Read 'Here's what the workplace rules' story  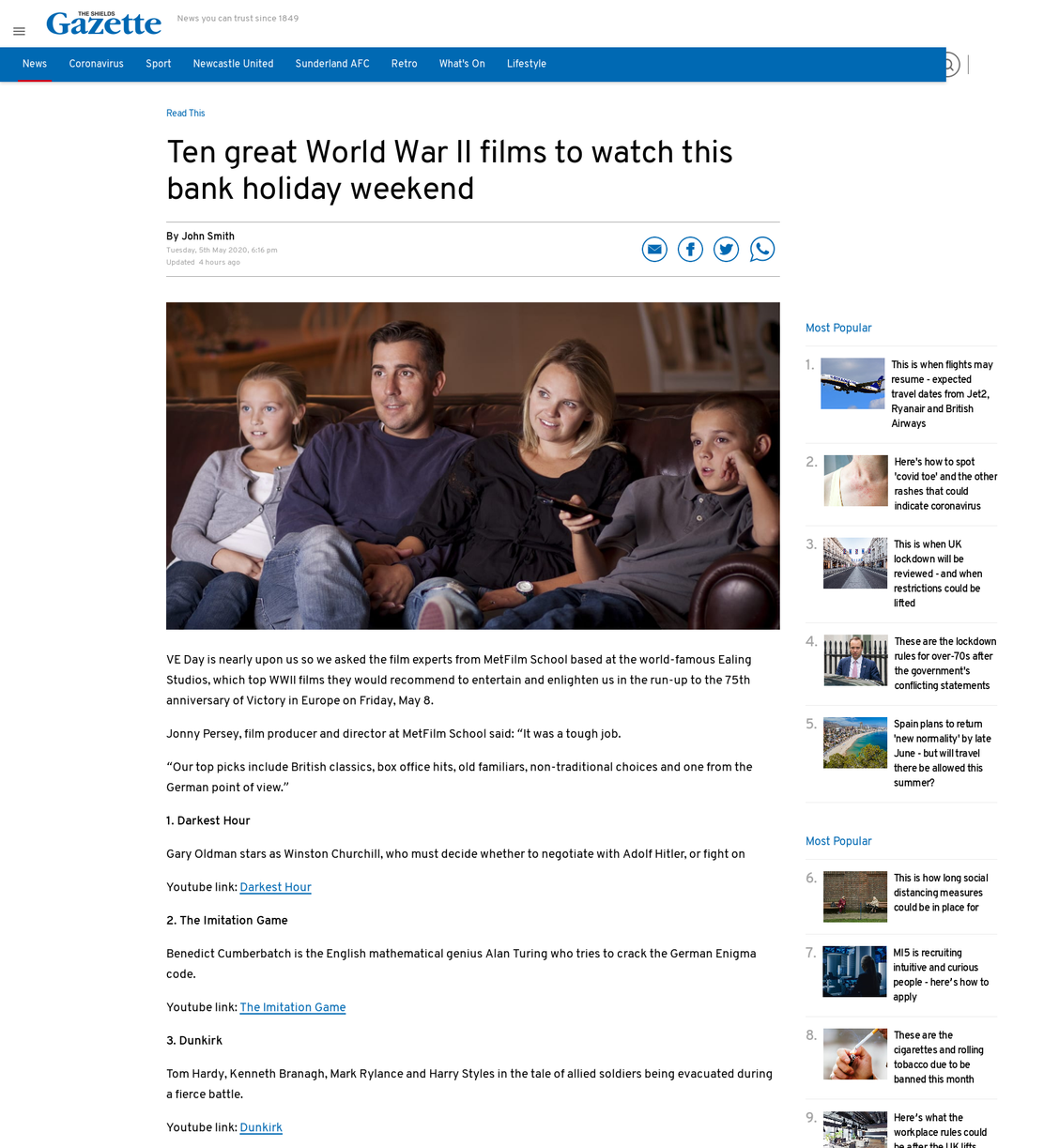[x=940, y=1129]
